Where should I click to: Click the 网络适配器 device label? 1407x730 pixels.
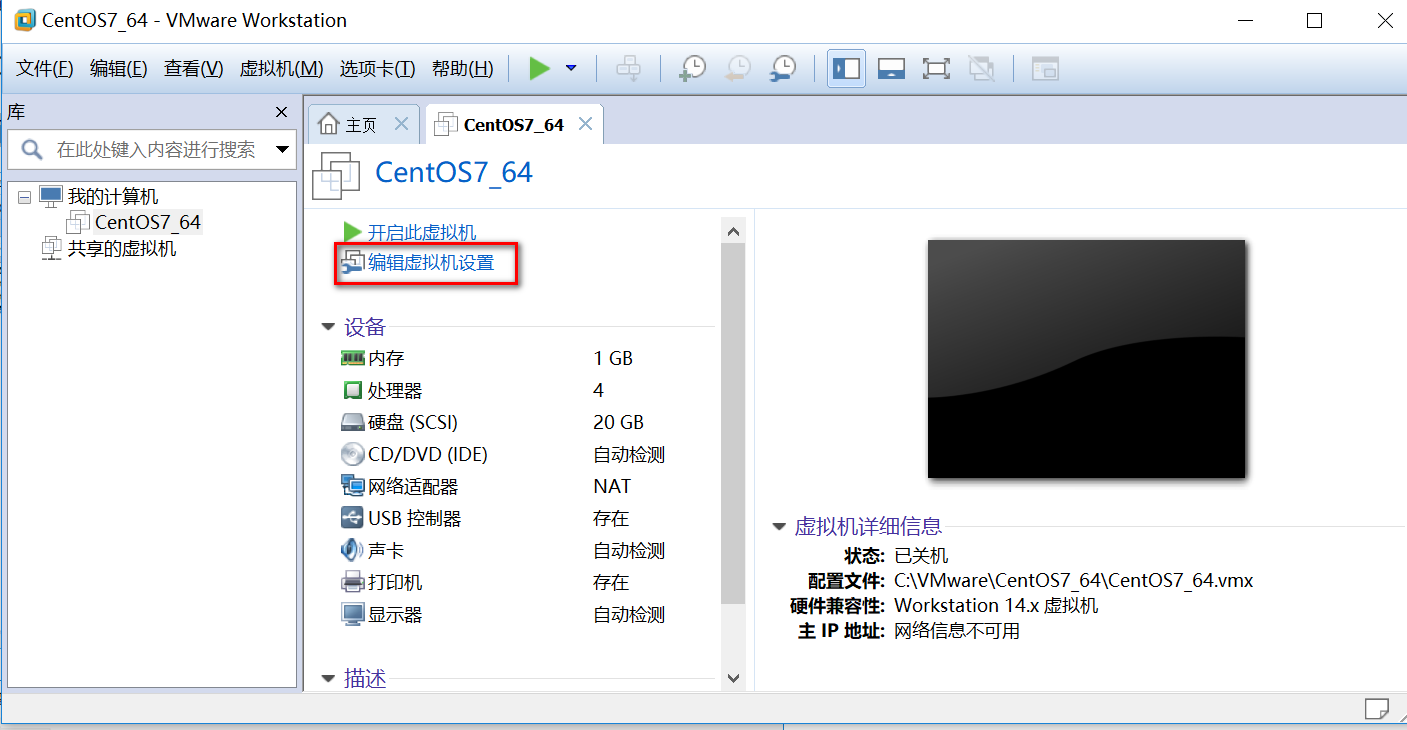tap(413, 486)
